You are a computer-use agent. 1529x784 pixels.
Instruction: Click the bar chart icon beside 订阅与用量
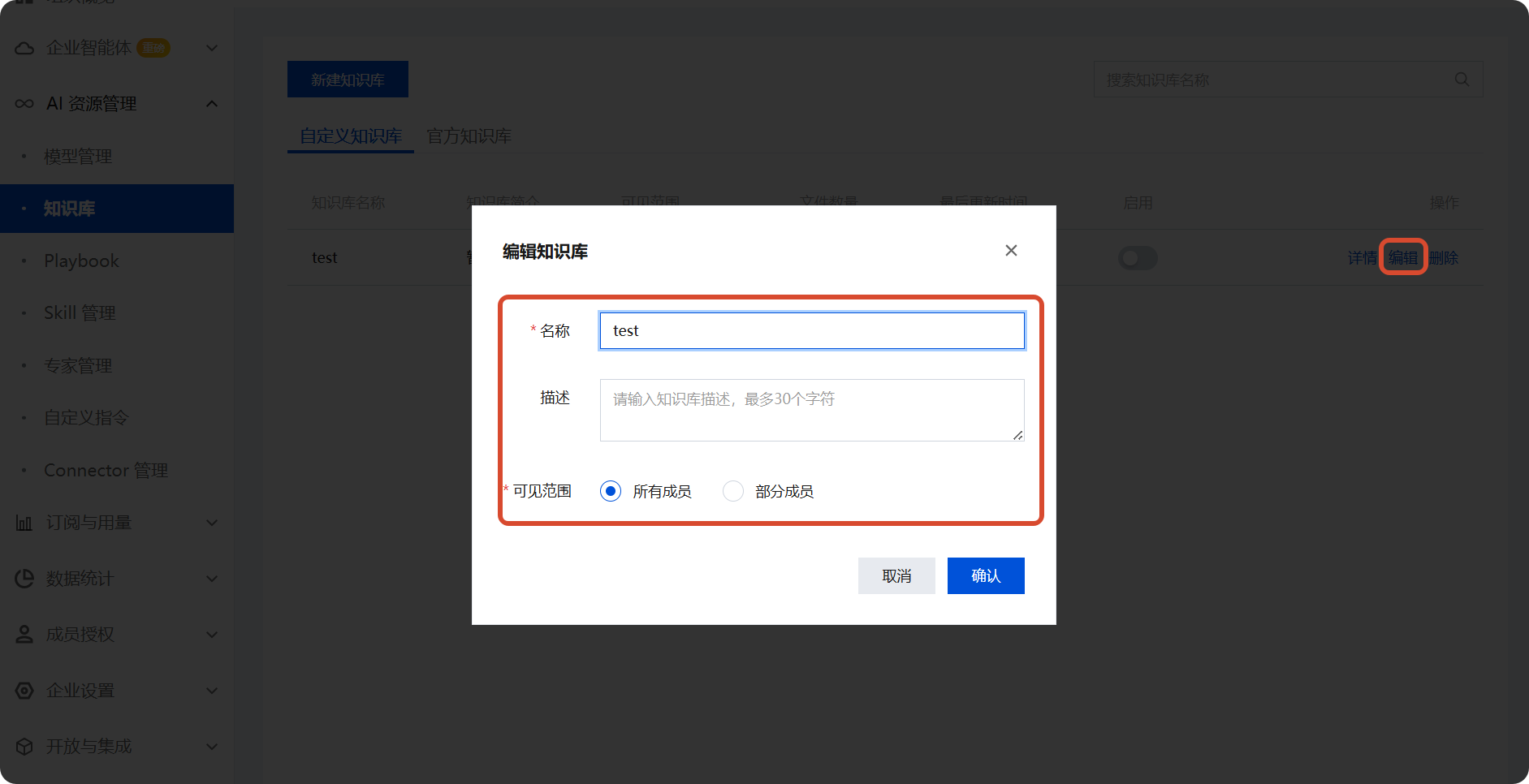tap(24, 523)
